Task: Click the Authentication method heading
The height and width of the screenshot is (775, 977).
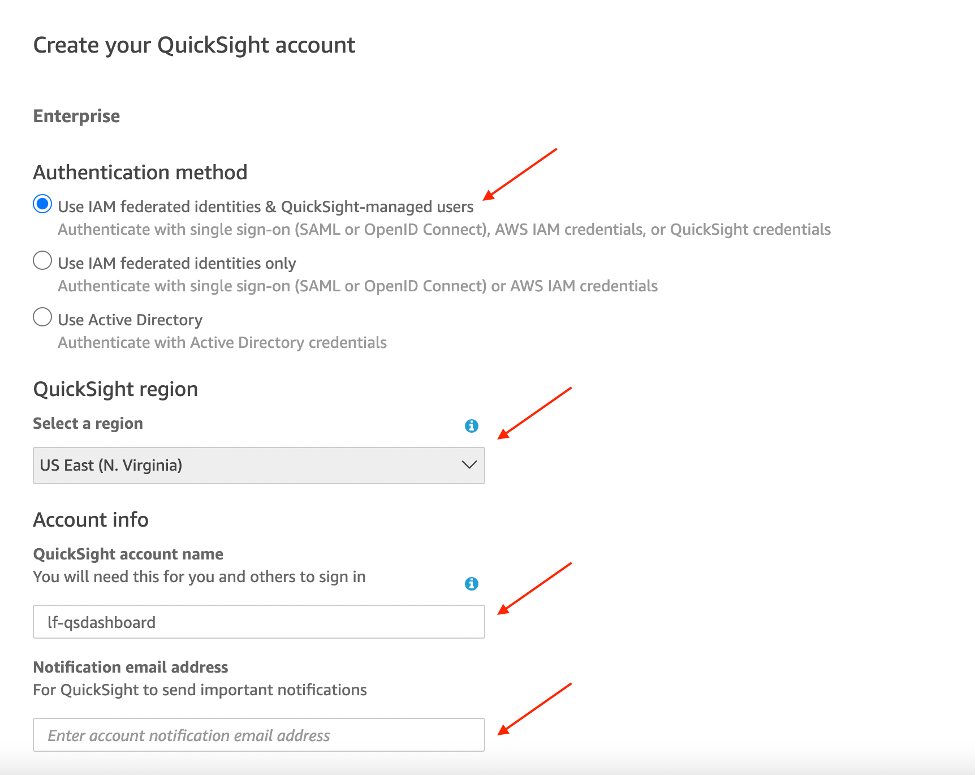Action: coord(140,172)
